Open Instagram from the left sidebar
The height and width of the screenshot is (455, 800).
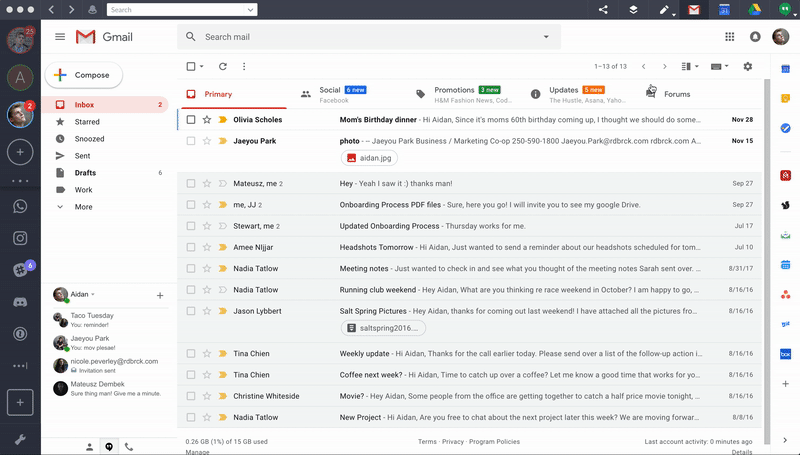pyautogui.click(x=20, y=238)
